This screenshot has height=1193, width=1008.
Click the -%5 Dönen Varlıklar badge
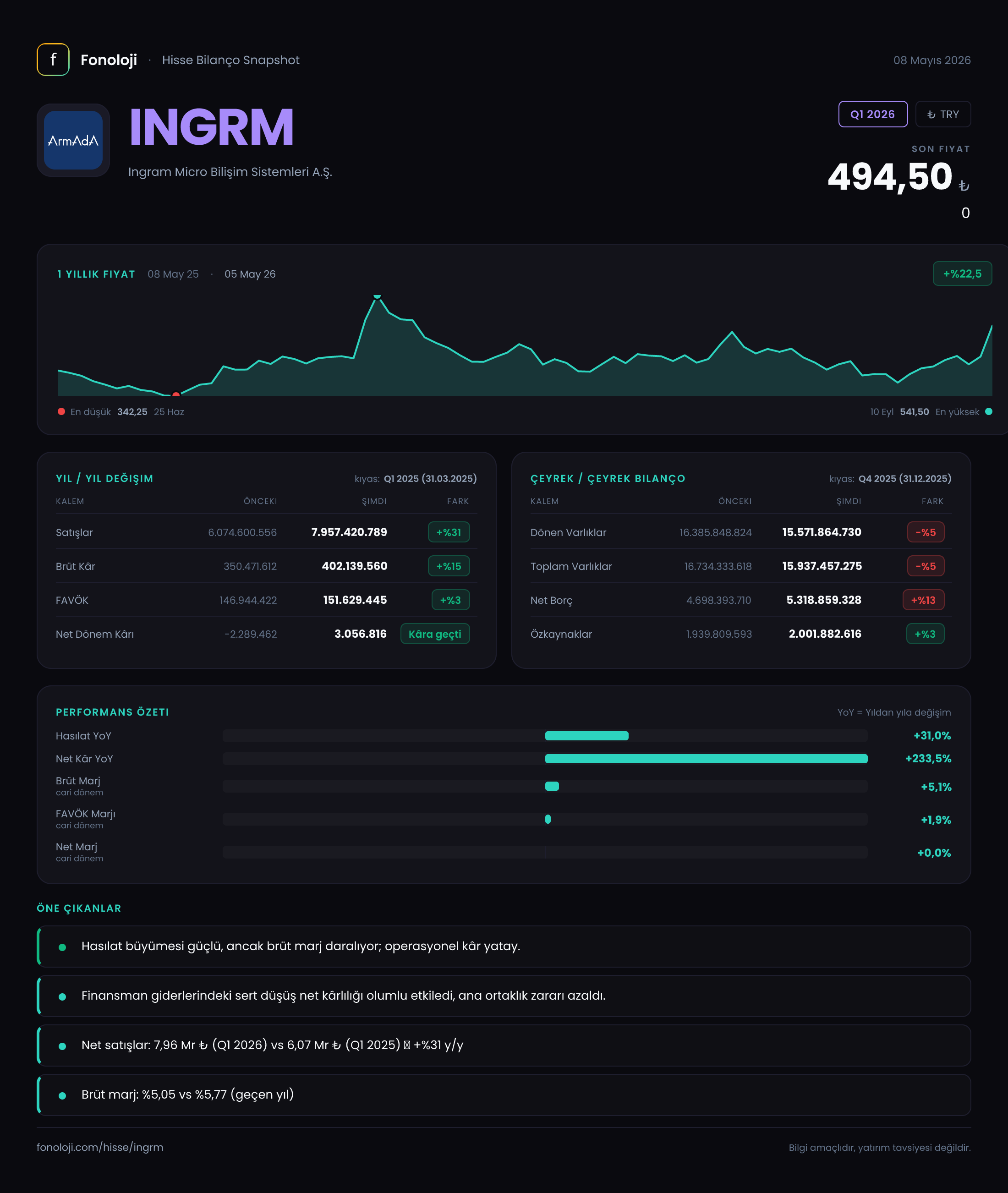926,532
